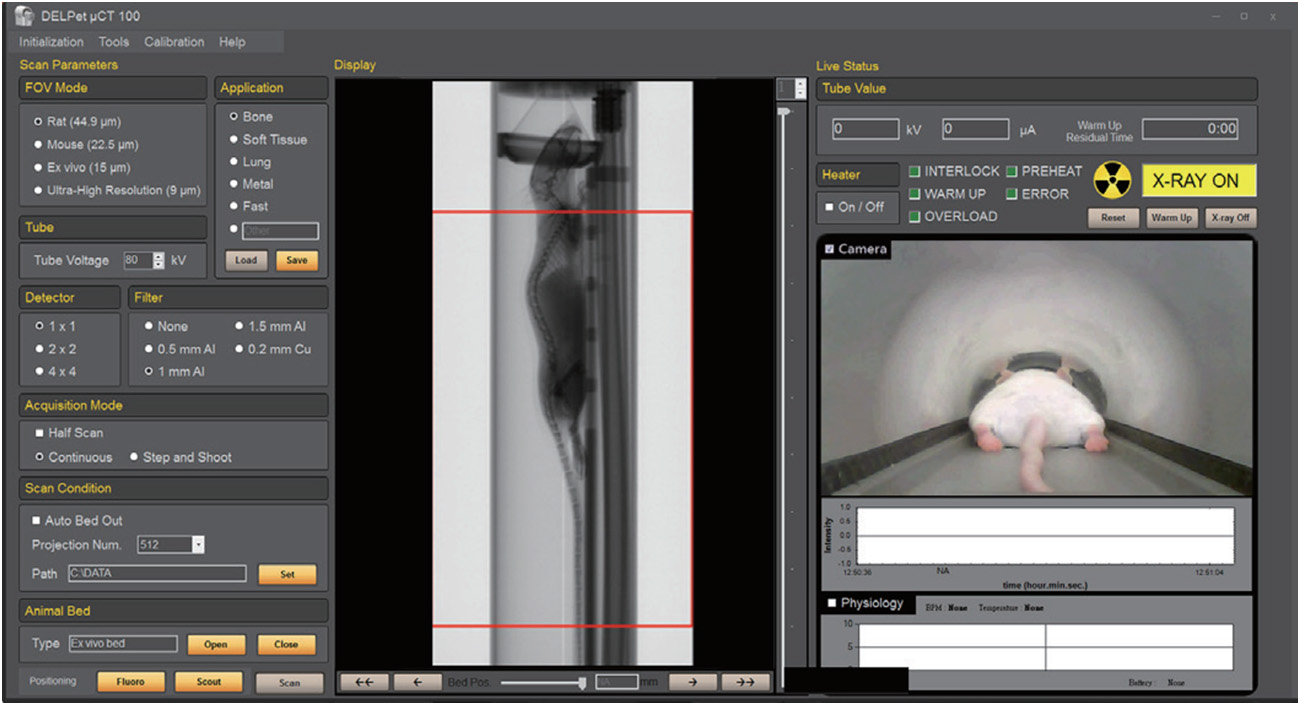
Task: Open the Initialization menu
Action: 51,42
